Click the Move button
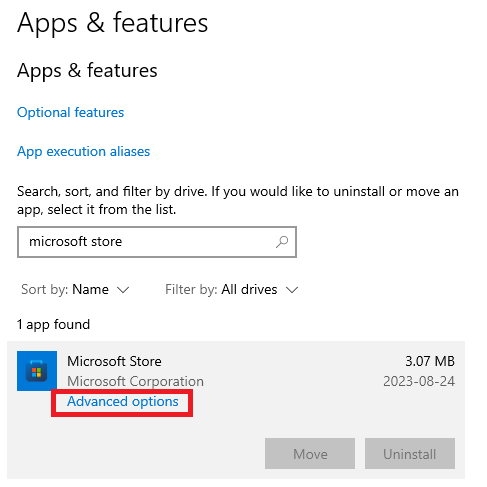This screenshot has height=487, width=487. point(310,454)
